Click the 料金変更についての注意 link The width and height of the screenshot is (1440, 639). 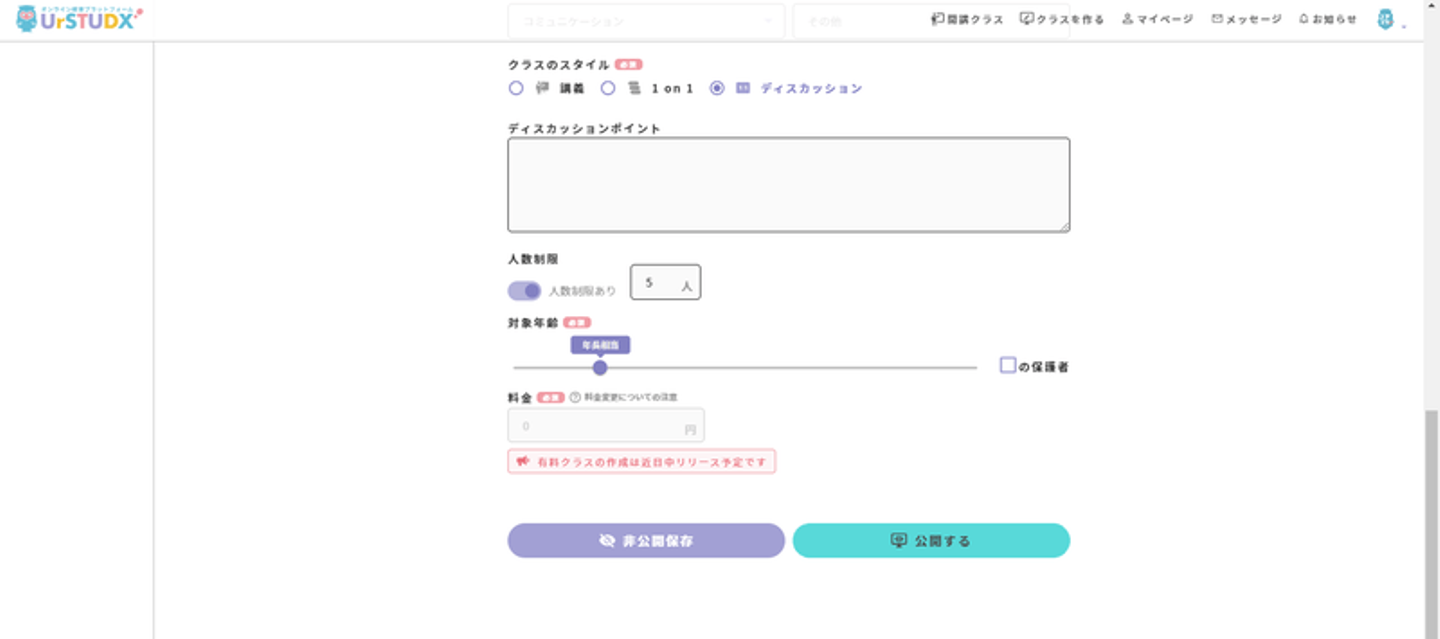pyautogui.click(x=631, y=397)
